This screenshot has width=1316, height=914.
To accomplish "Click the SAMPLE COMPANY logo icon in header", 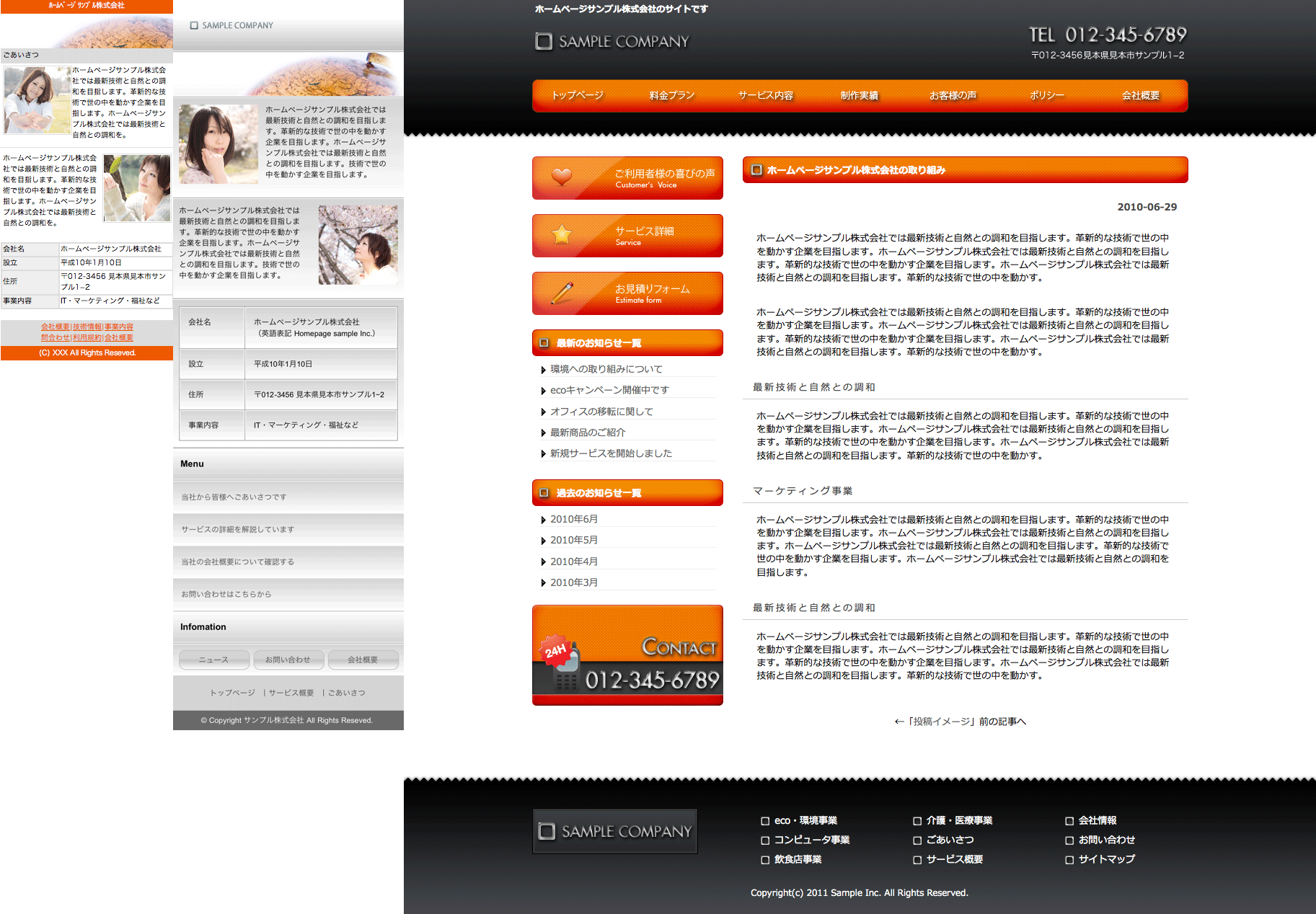I will tap(544, 41).
